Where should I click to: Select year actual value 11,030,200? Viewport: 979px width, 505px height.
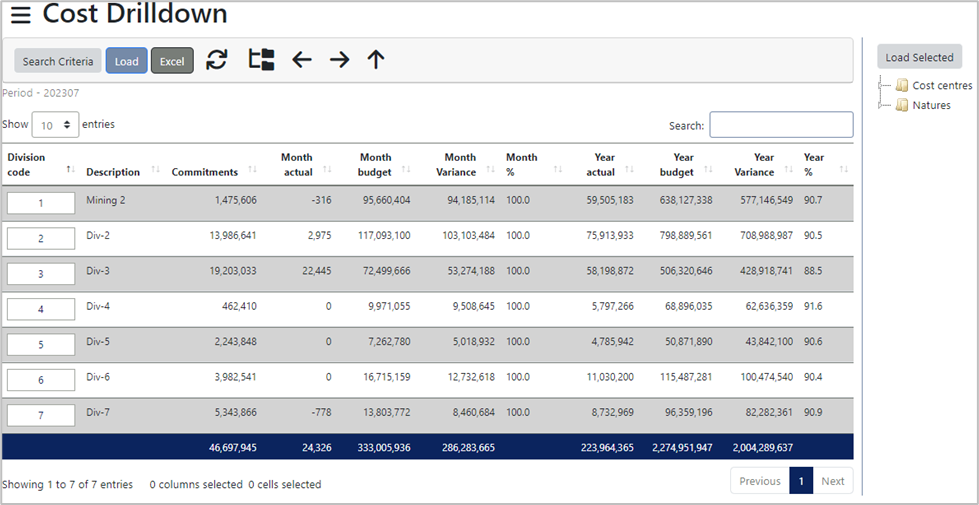(x=609, y=377)
